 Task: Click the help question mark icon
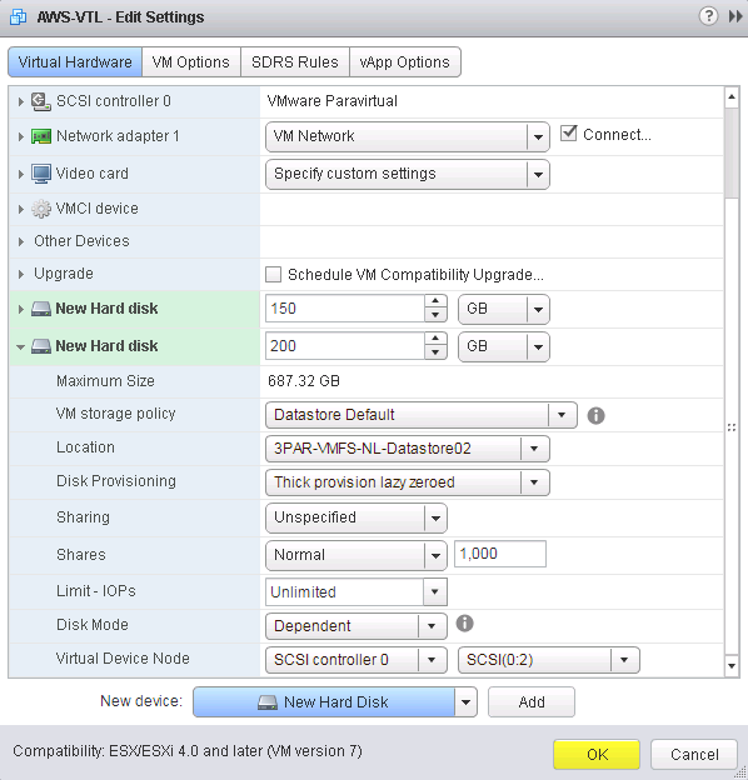coord(708,16)
